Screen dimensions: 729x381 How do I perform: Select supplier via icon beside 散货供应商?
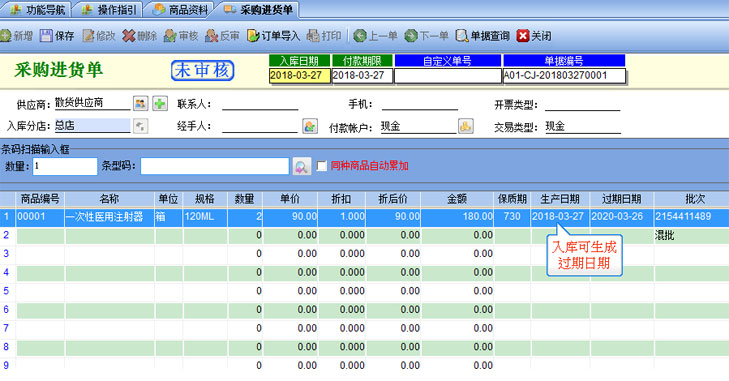[140, 103]
